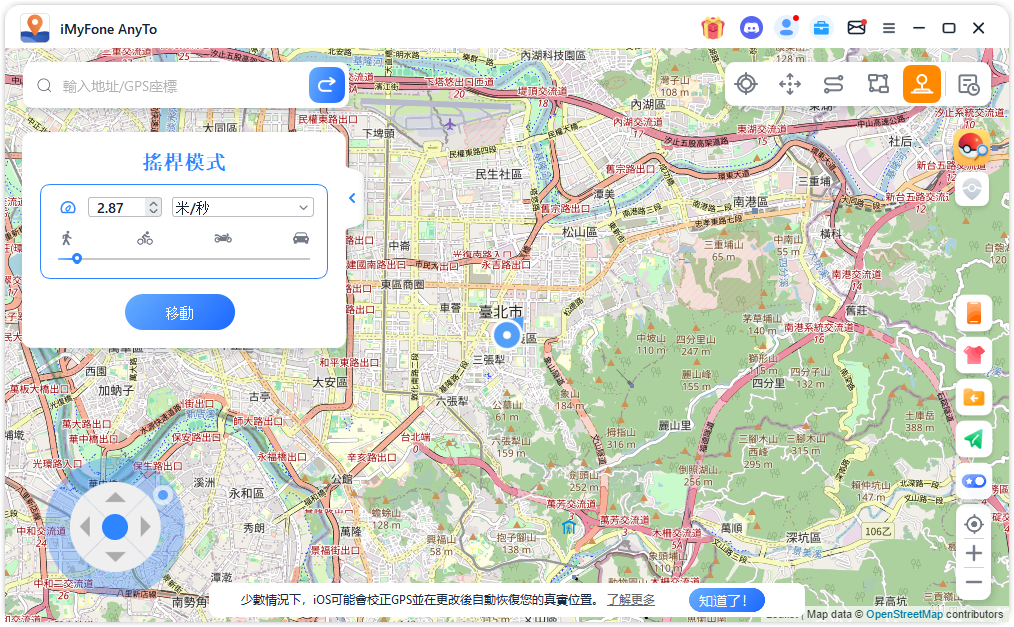
Task: Click joystick up arrow
Action: click(x=115, y=496)
